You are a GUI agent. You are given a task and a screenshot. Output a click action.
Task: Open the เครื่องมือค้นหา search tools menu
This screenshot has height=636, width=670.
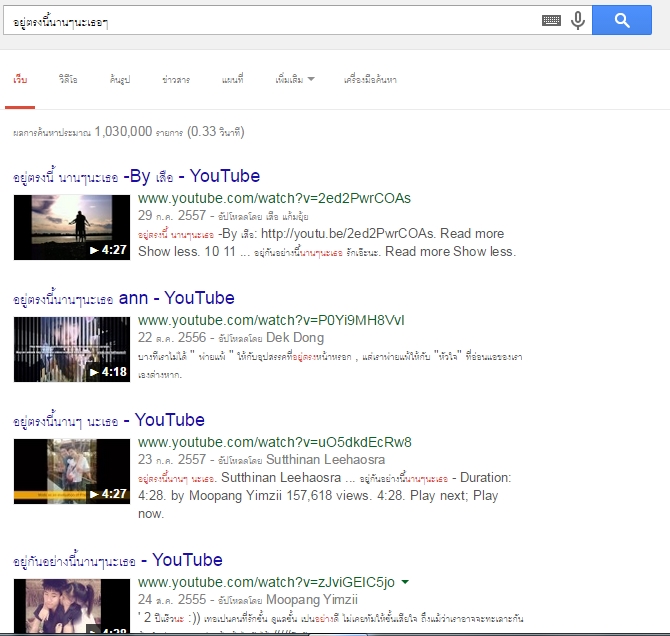(370, 80)
